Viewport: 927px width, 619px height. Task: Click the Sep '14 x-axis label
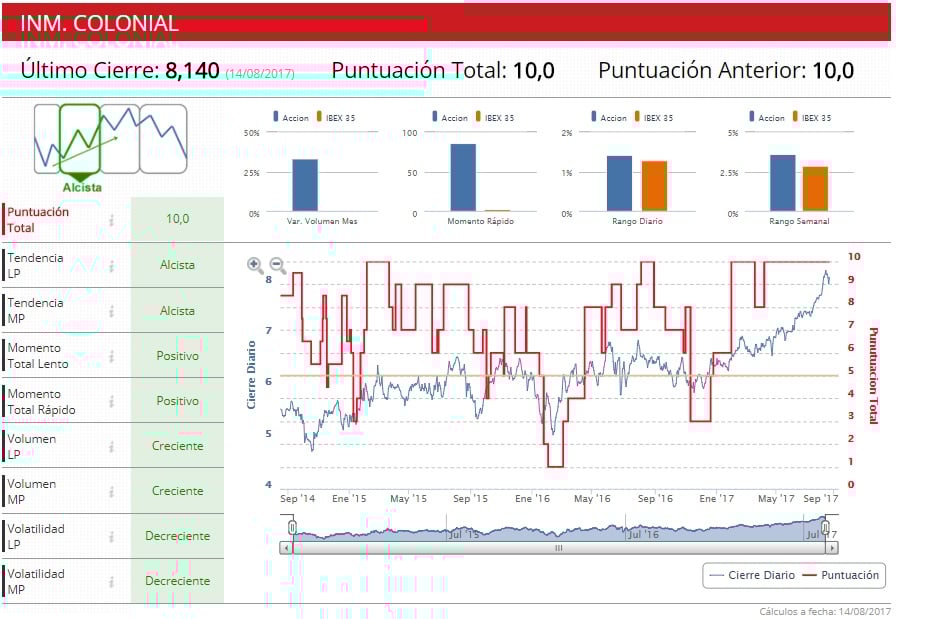coord(297,498)
